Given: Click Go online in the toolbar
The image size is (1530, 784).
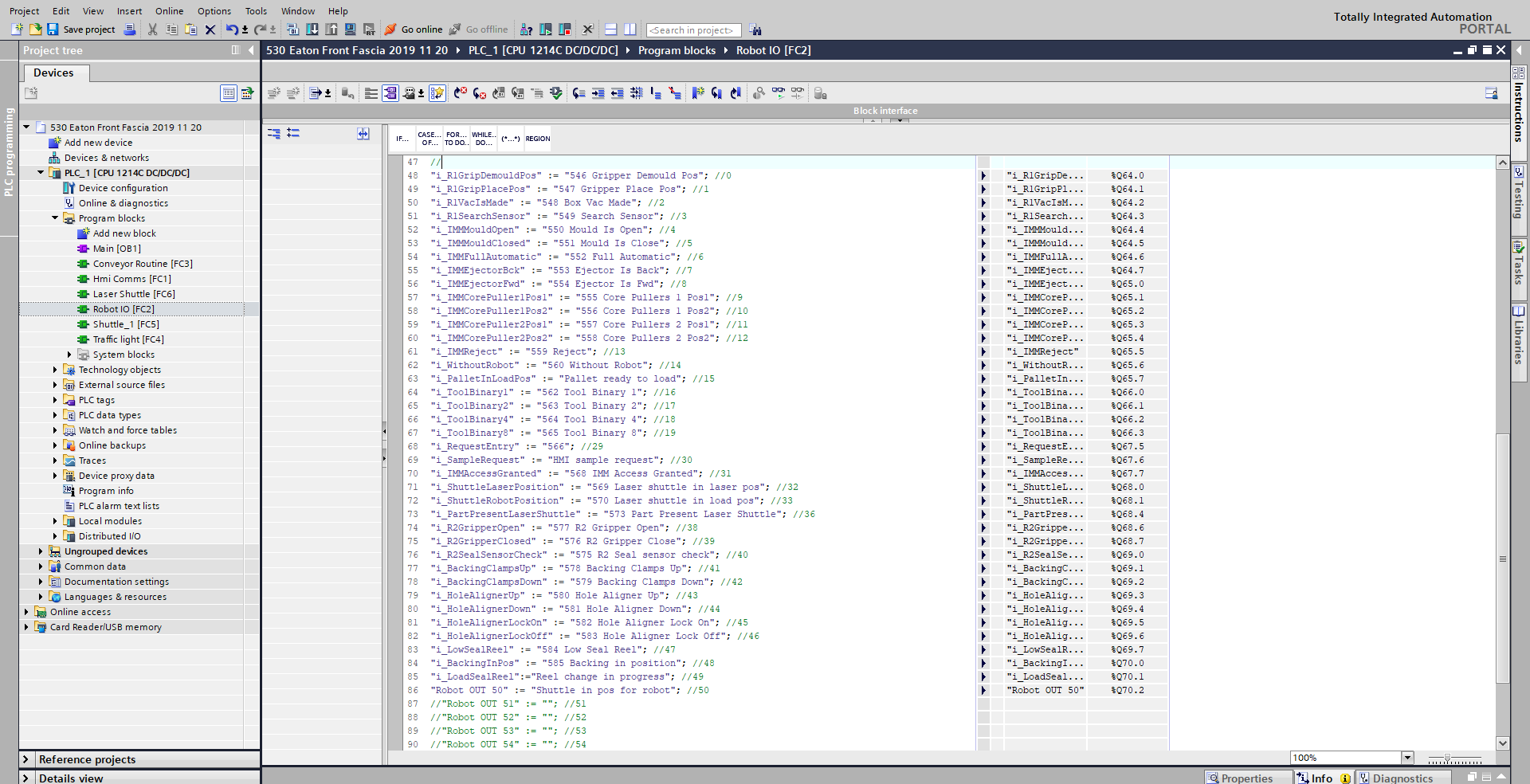Looking at the screenshot, I should point(414,29).
